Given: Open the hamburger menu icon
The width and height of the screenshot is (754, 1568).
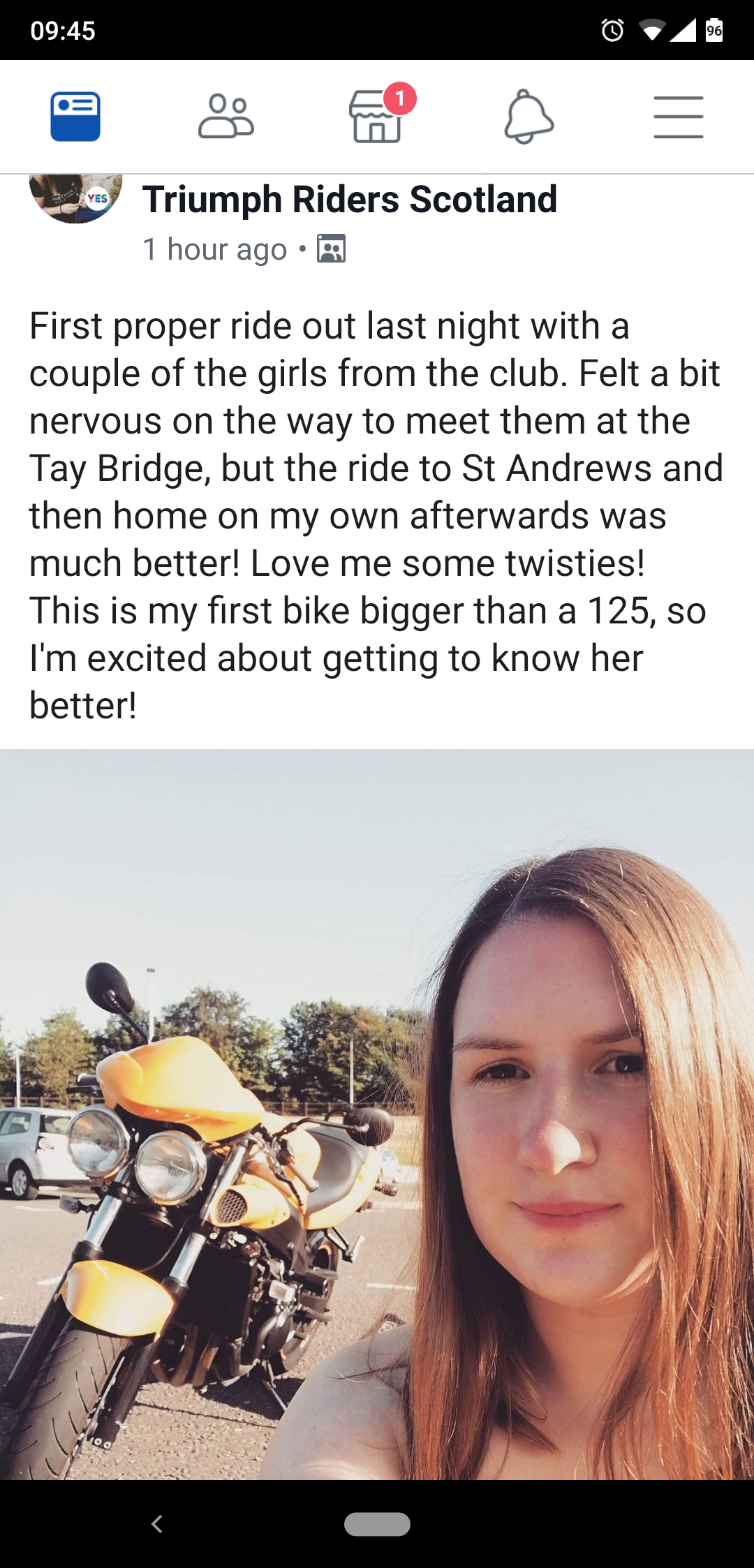Looking at the screenshot, I should coord(679,117).
